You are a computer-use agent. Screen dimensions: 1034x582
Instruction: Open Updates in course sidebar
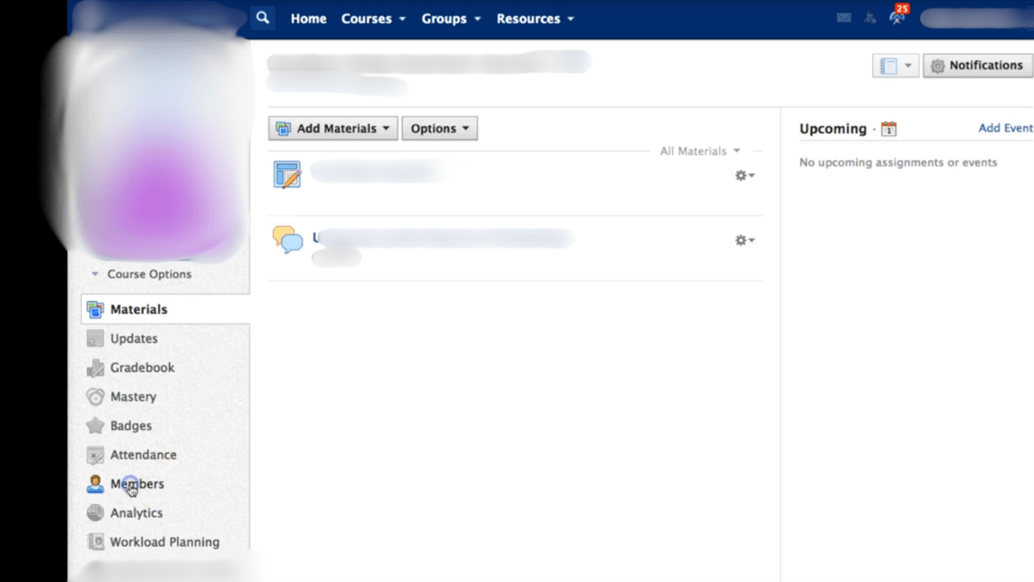pyautogui.click(x=134, y=338)
